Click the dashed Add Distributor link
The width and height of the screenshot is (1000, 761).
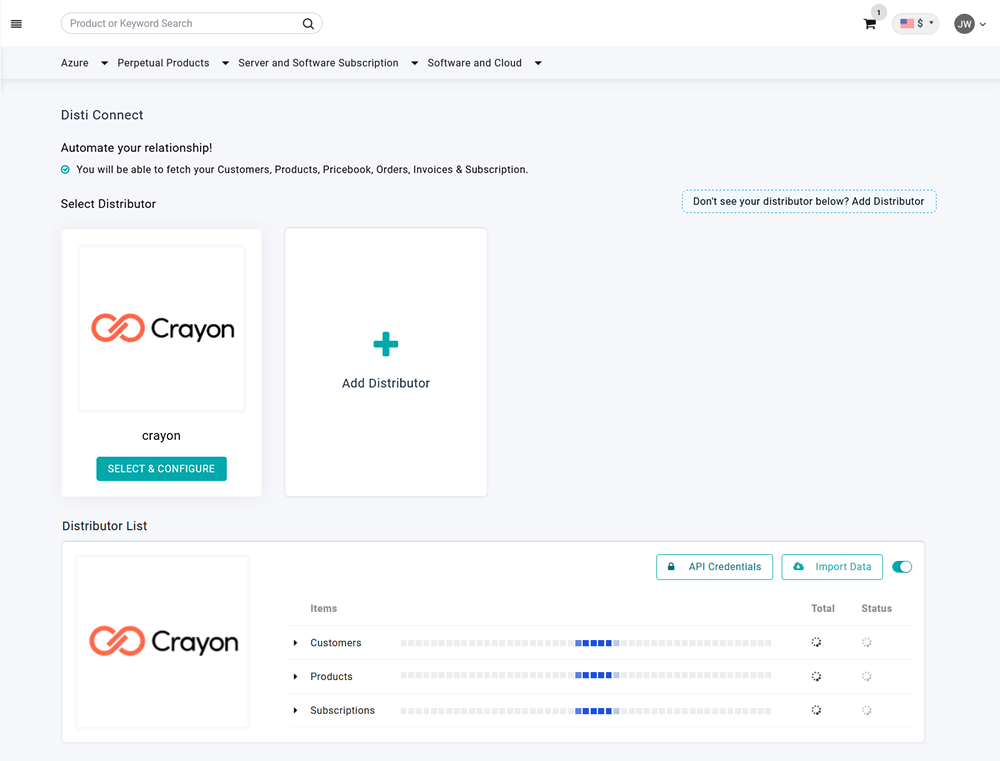(x=809, y=202)
